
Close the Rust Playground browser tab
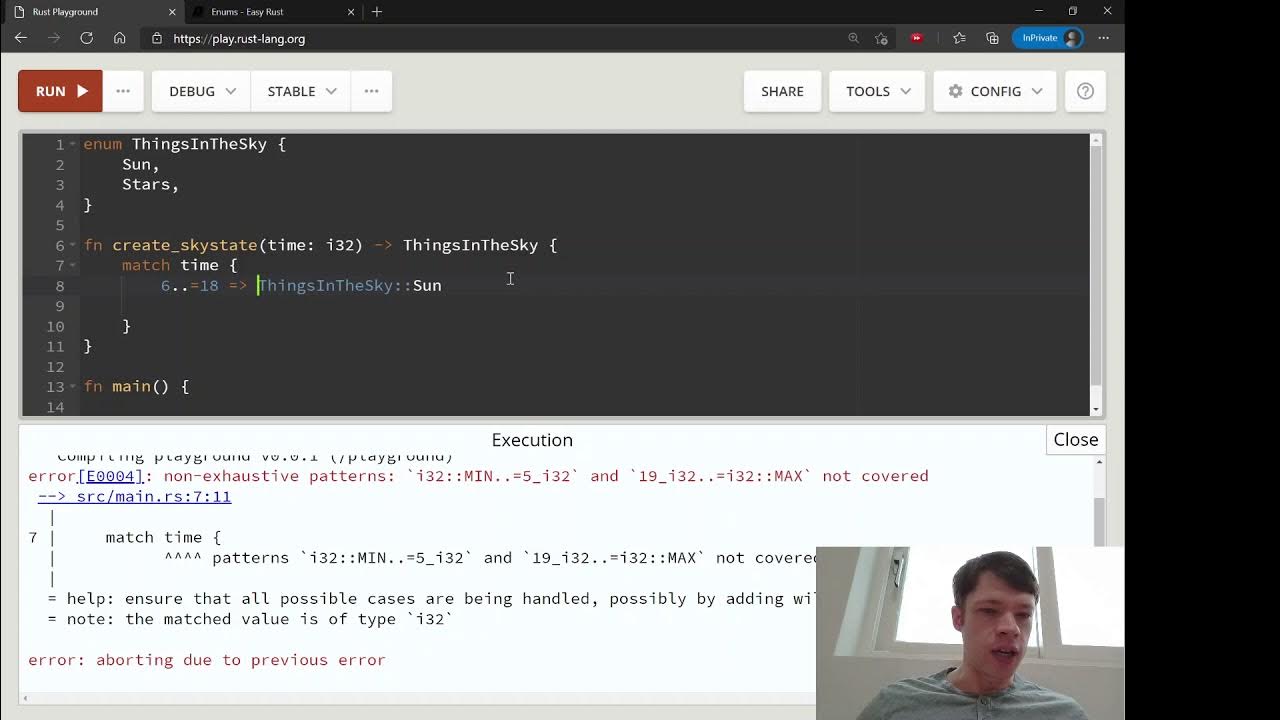pyautogui.click(x=172, y=12)
